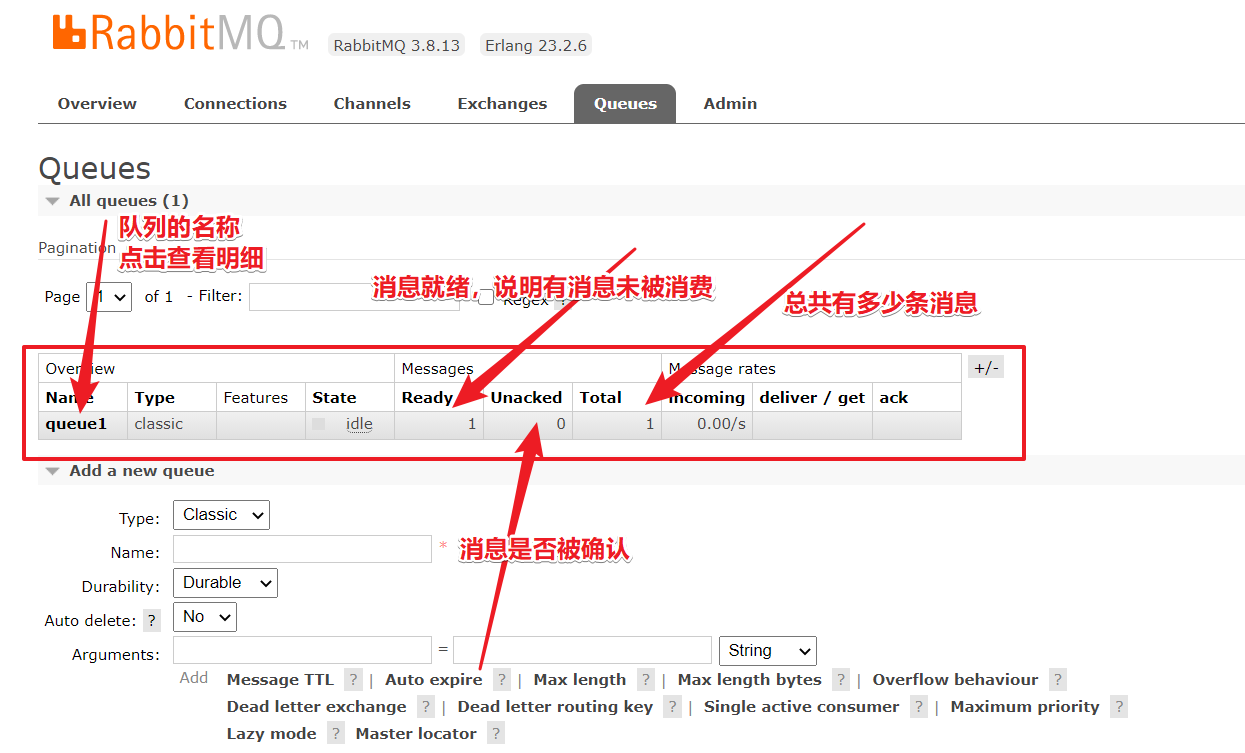
Task: Add Message TTL argument
Action: coord(280,680)
